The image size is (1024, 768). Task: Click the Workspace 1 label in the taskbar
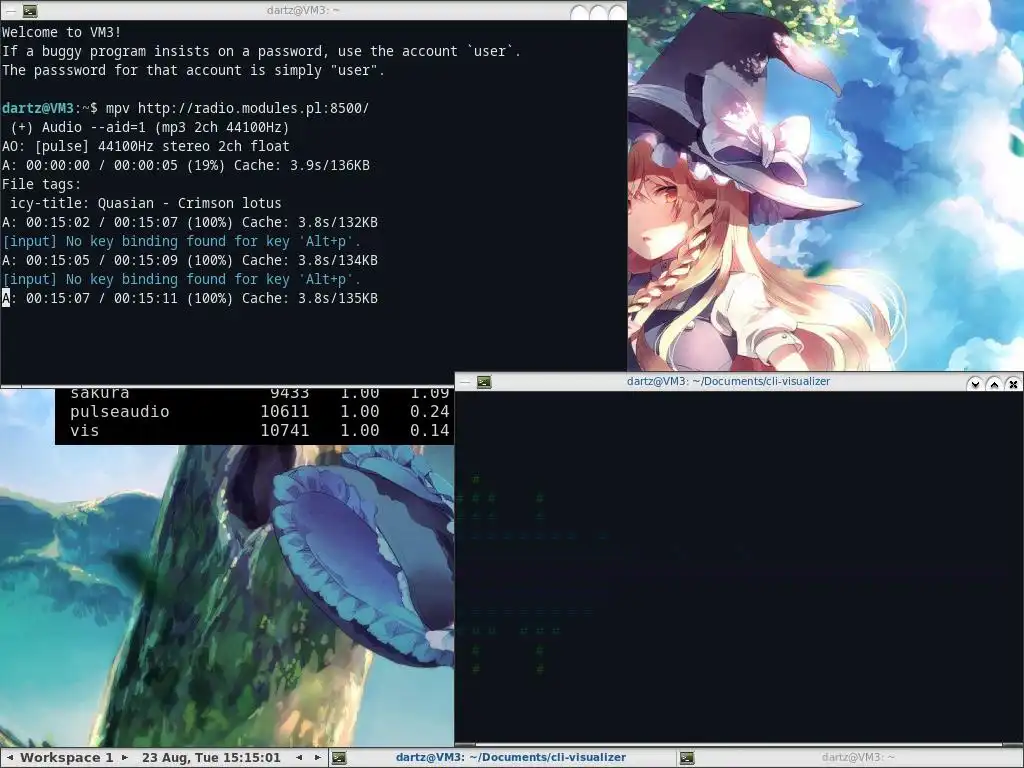coord(67,758)
